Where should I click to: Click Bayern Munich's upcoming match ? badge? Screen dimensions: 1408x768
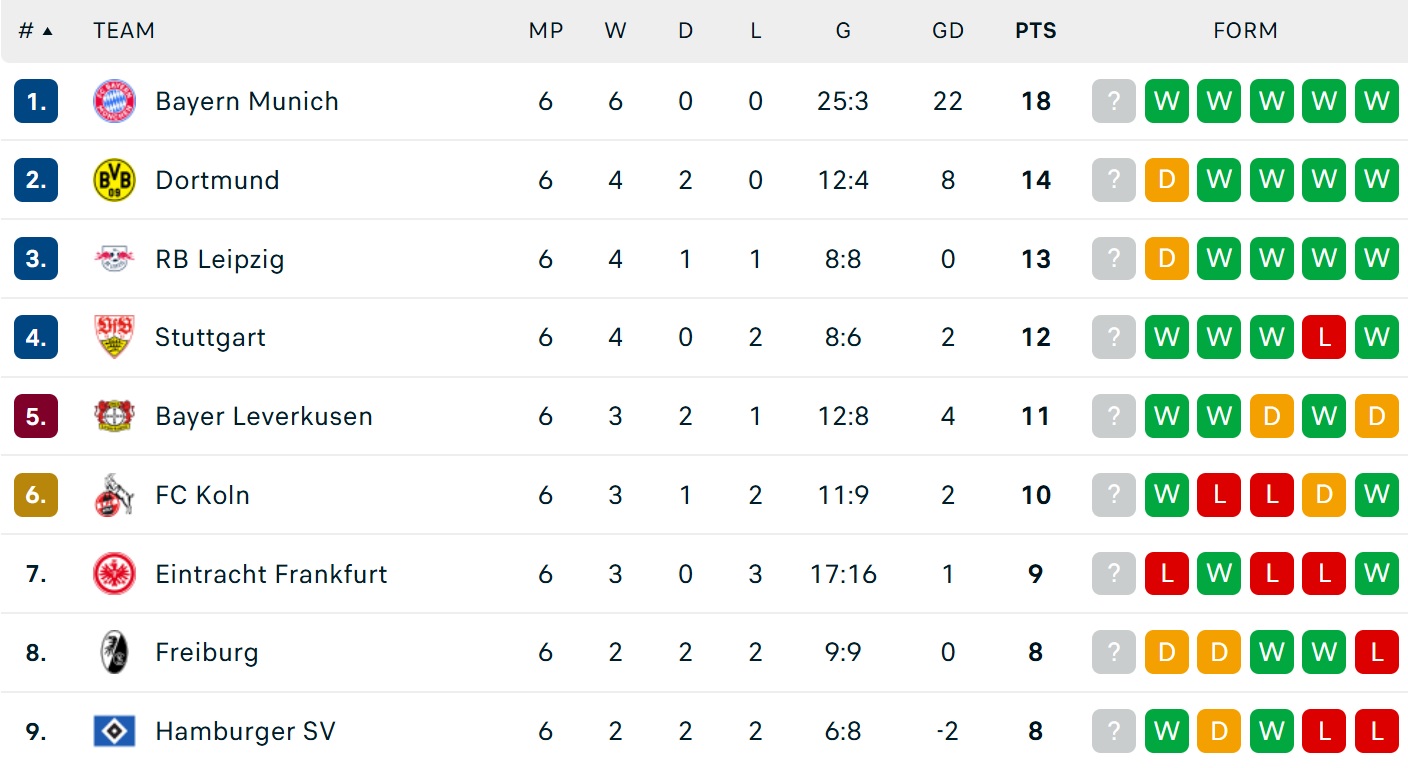point(1114,101)
